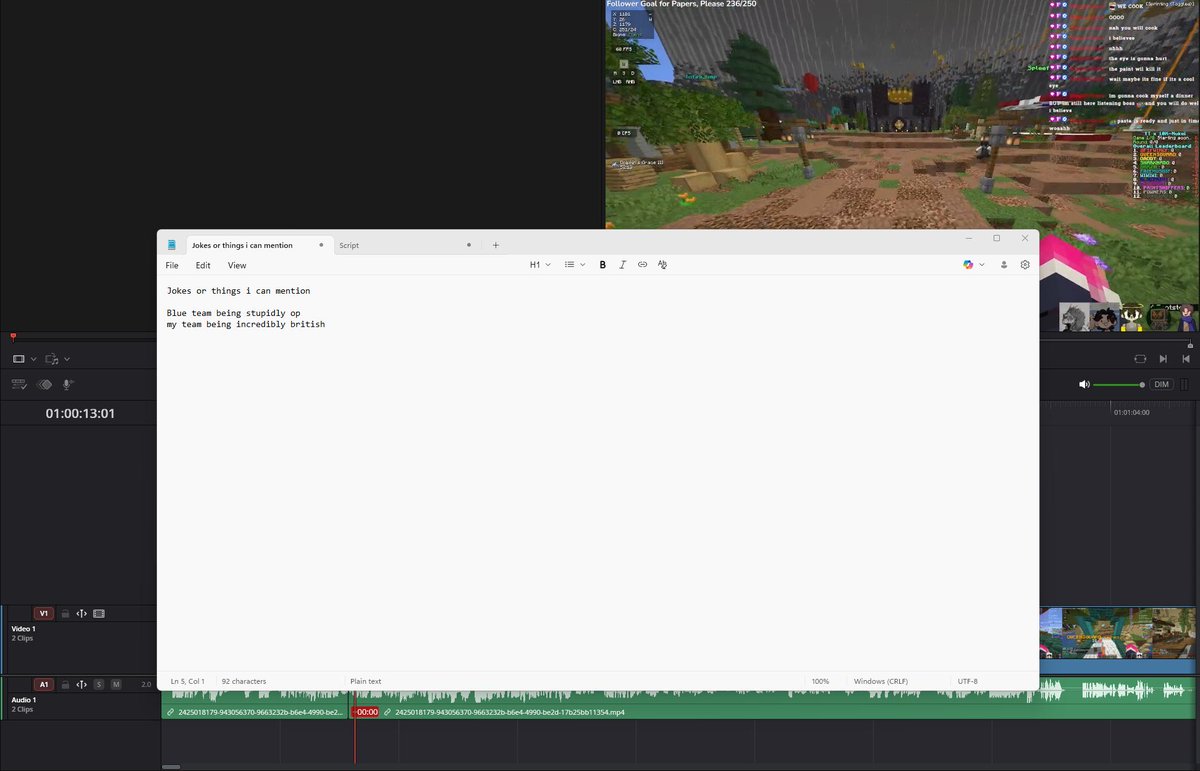This screenshot has width=1200, height=771.
Task: Open the File menu in Notepad
Action: pos(172,265)
